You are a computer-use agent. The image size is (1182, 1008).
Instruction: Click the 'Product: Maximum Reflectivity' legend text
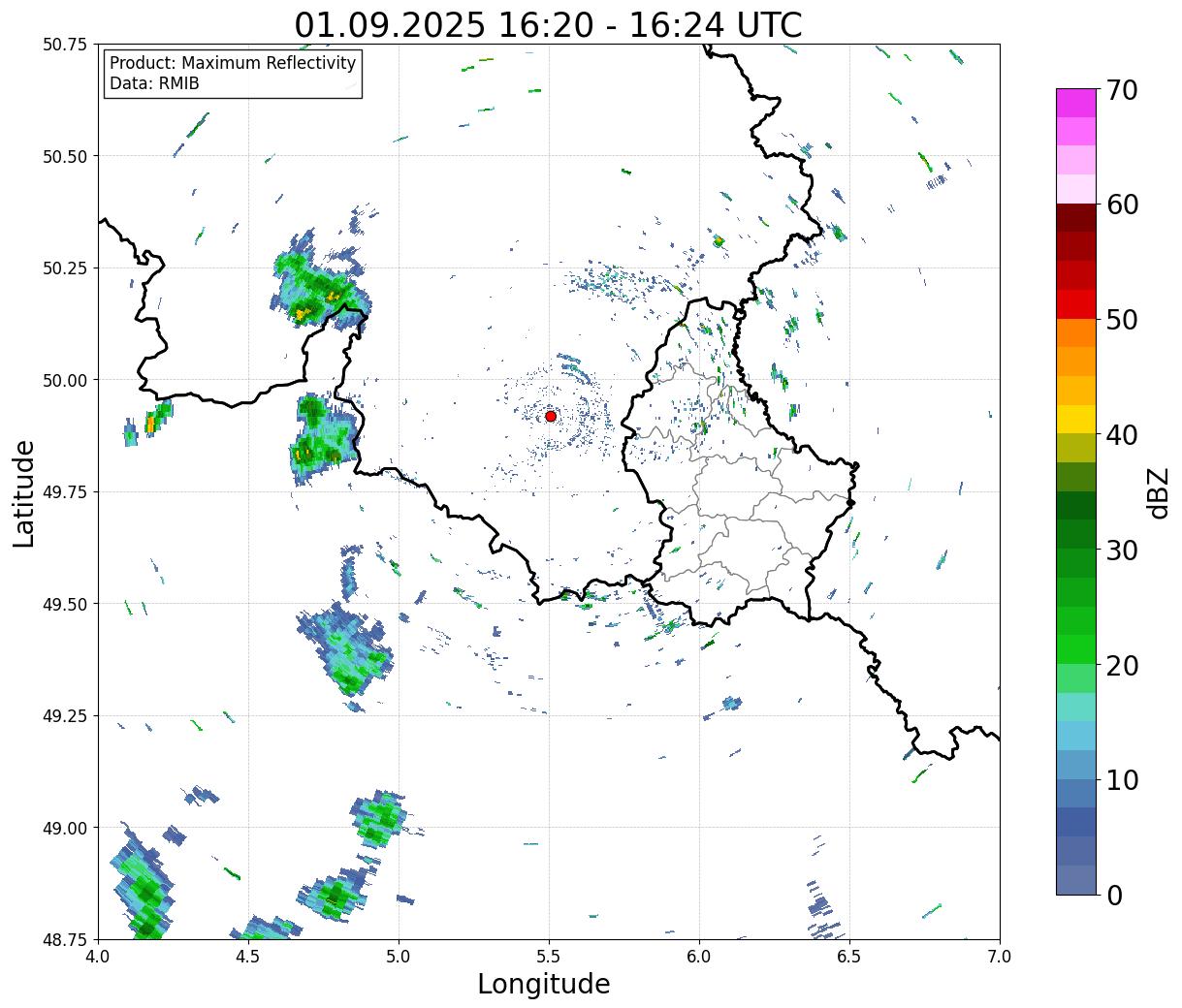(233, 63)
